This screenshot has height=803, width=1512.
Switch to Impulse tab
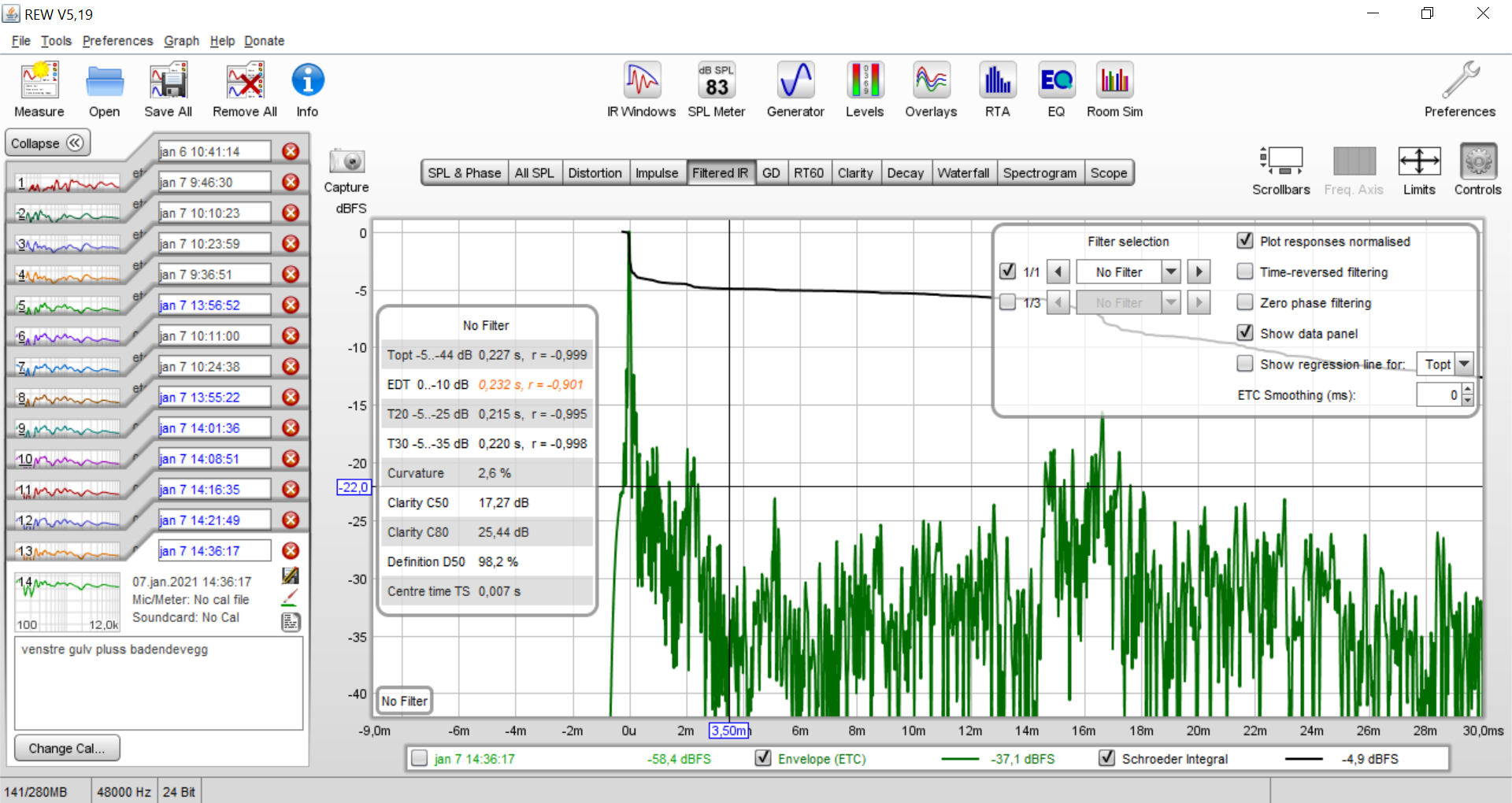pyautogui.click(x=657, y=173)
